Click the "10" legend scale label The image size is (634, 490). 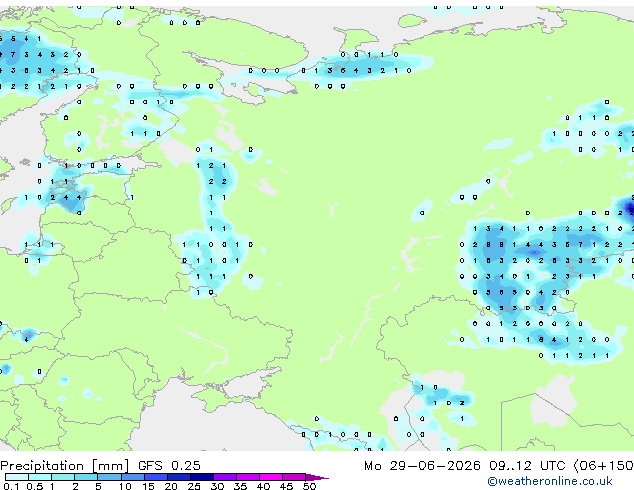click(x=125, y=486)
